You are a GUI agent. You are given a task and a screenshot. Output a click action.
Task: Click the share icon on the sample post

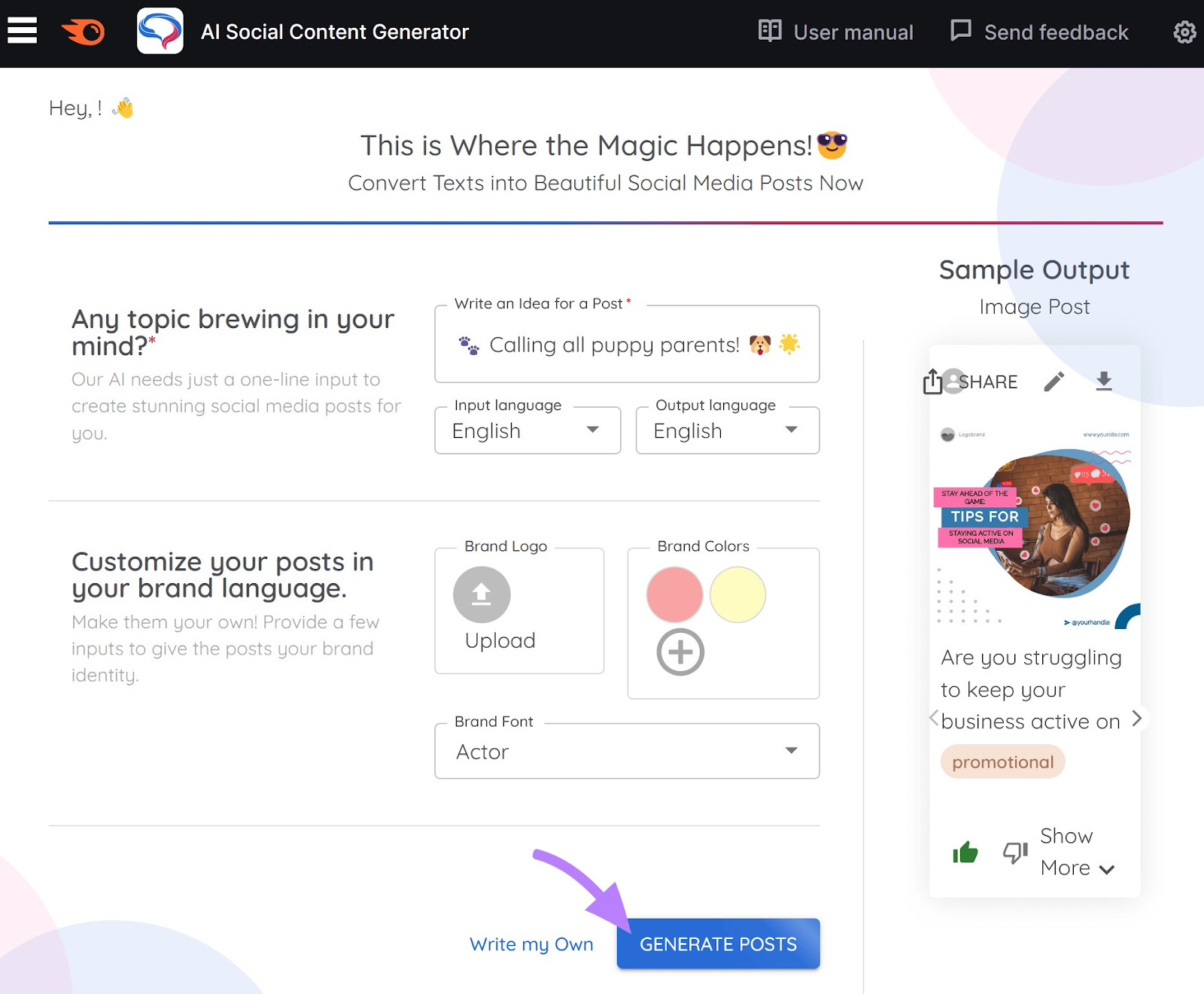point(933,381)
